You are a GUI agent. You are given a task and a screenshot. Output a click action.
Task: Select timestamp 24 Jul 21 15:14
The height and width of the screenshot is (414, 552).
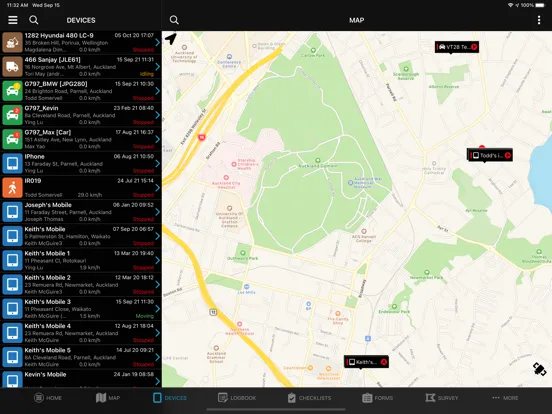point(136,181)
